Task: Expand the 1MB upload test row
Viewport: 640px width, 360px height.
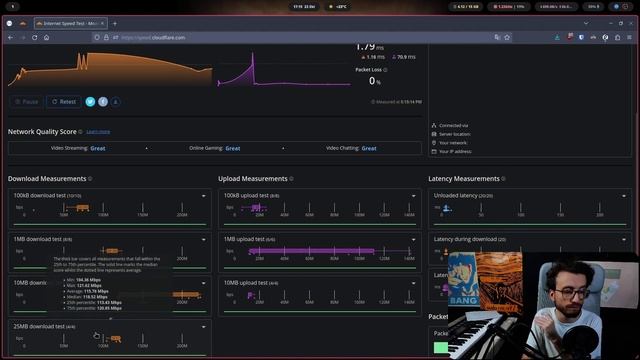Action: tap(413, 240)
